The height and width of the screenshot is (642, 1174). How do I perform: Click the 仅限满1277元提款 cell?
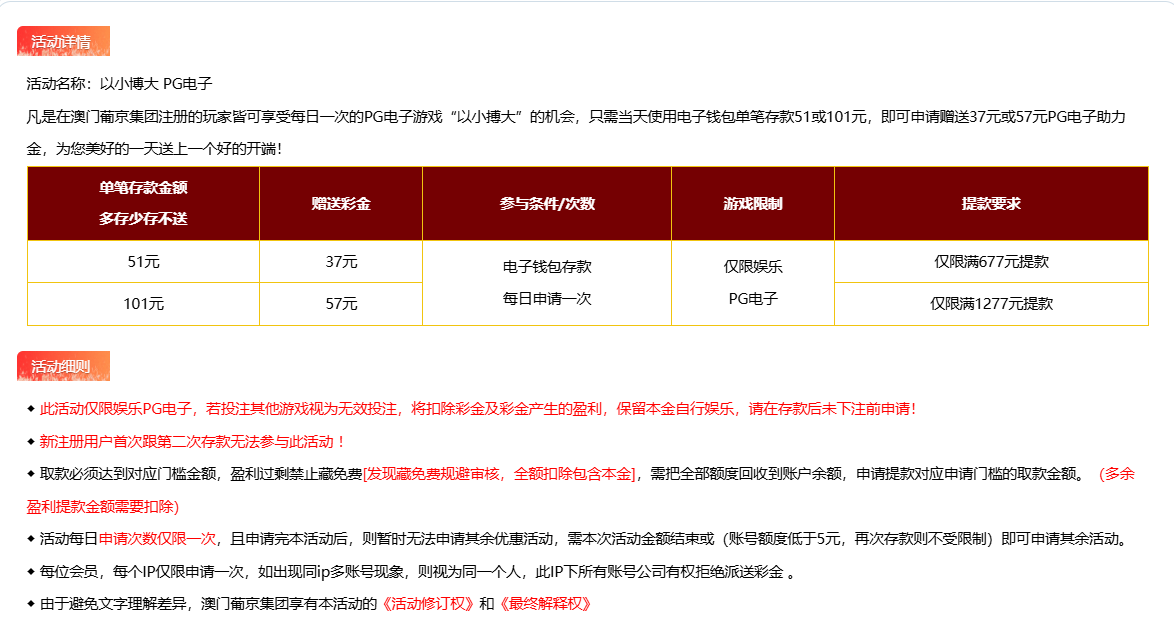990,304
